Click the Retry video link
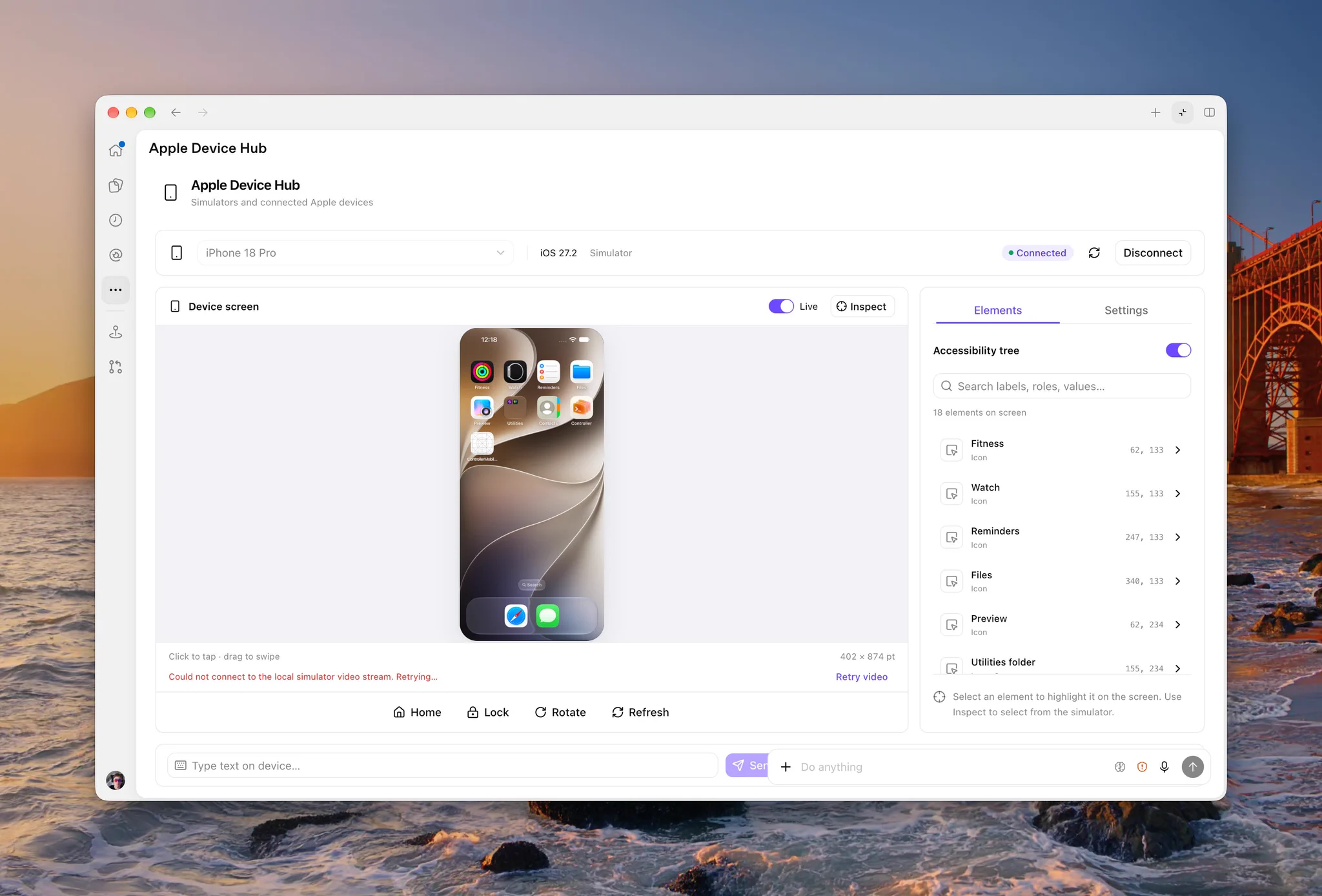This screenshot has height=896, width=1322. 862,677
